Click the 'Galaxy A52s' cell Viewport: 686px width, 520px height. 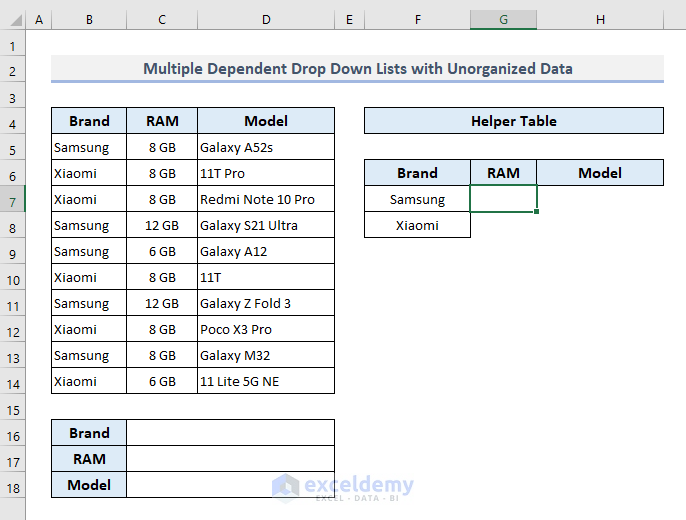tap(266, 147)
